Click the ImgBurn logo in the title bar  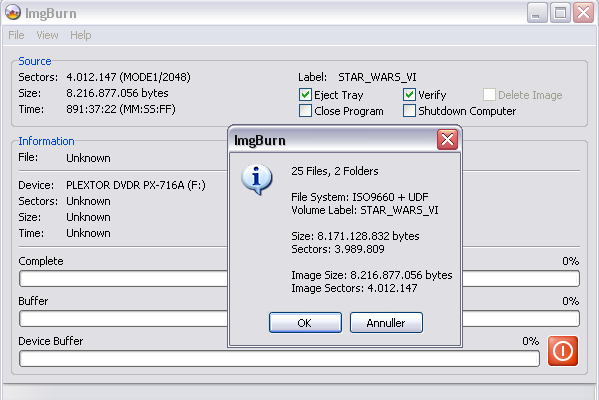point(13,12)
